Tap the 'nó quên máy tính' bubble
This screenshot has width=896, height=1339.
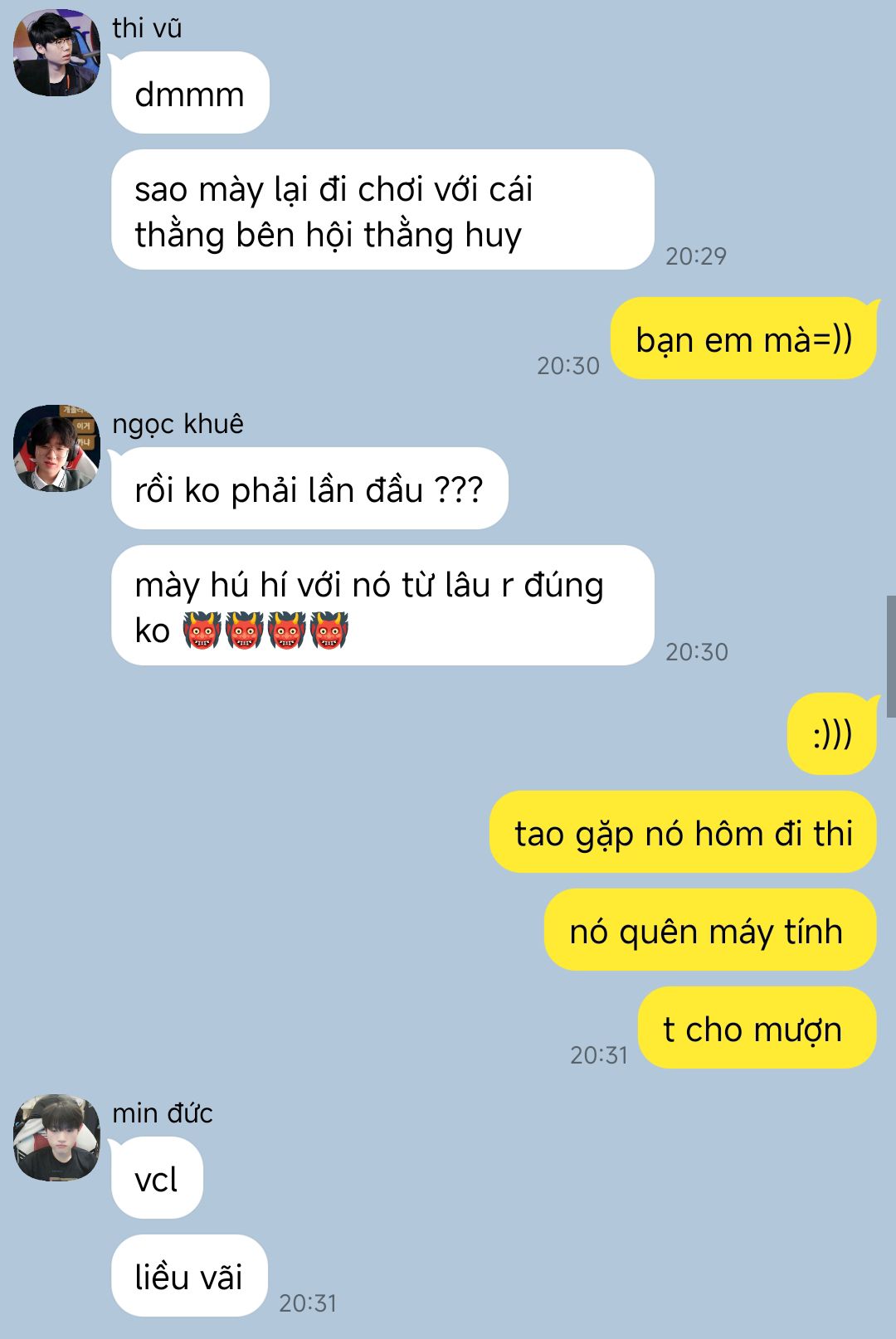710,930
